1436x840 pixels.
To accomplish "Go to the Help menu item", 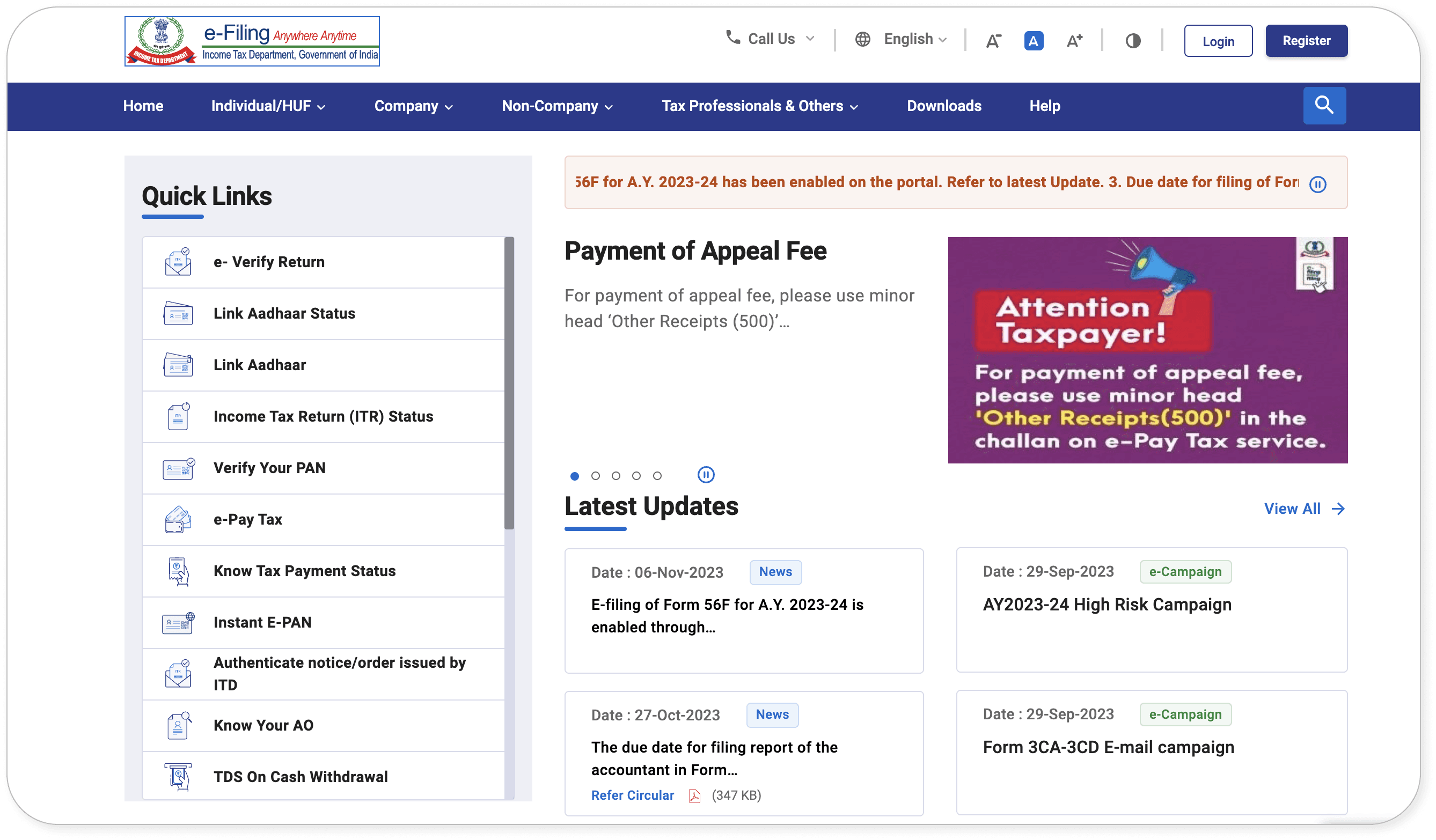I will [1044, 106].
